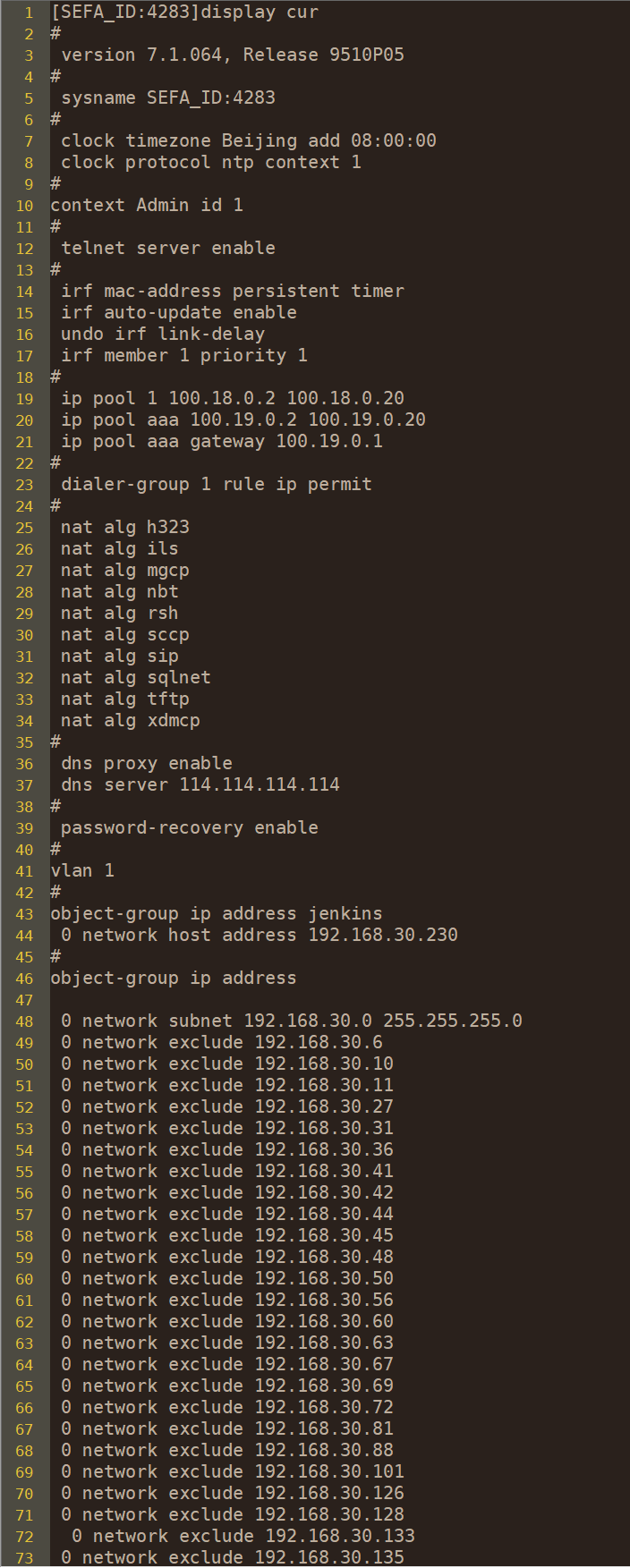This screenshot has height=1568, width=630.
Task: Click the 'object-group ip address jenkins' line
Action: 216,914
